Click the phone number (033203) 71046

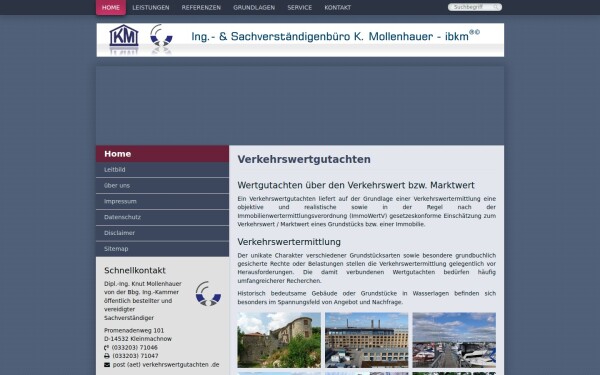pos(135,347)
